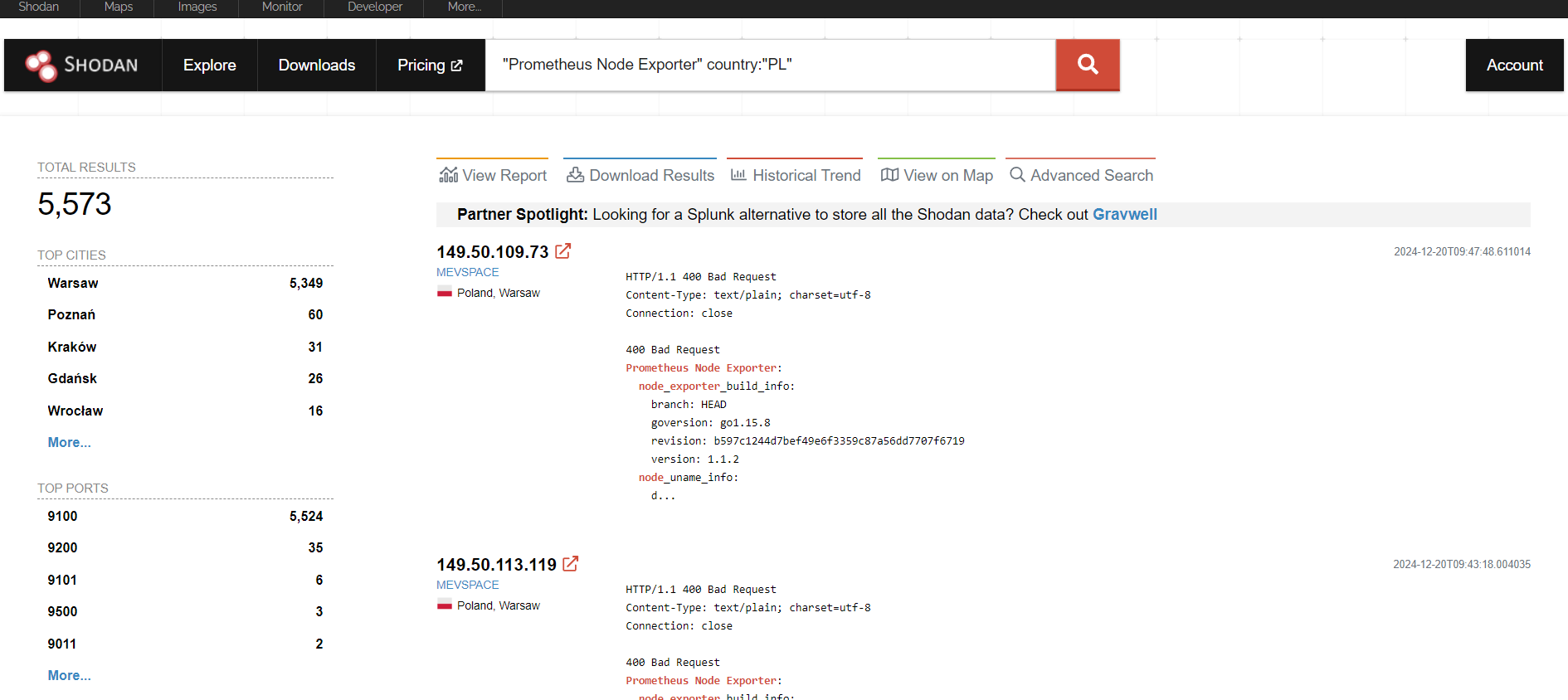
Task: Click Warsaw location under 149.50.109.73
Action: coord(519,293)
